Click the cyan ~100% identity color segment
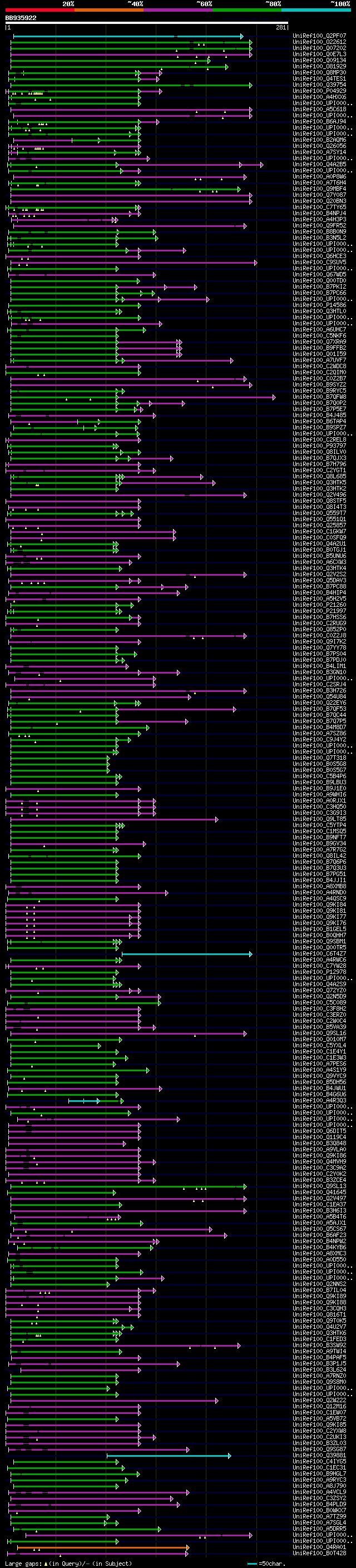 316,10
